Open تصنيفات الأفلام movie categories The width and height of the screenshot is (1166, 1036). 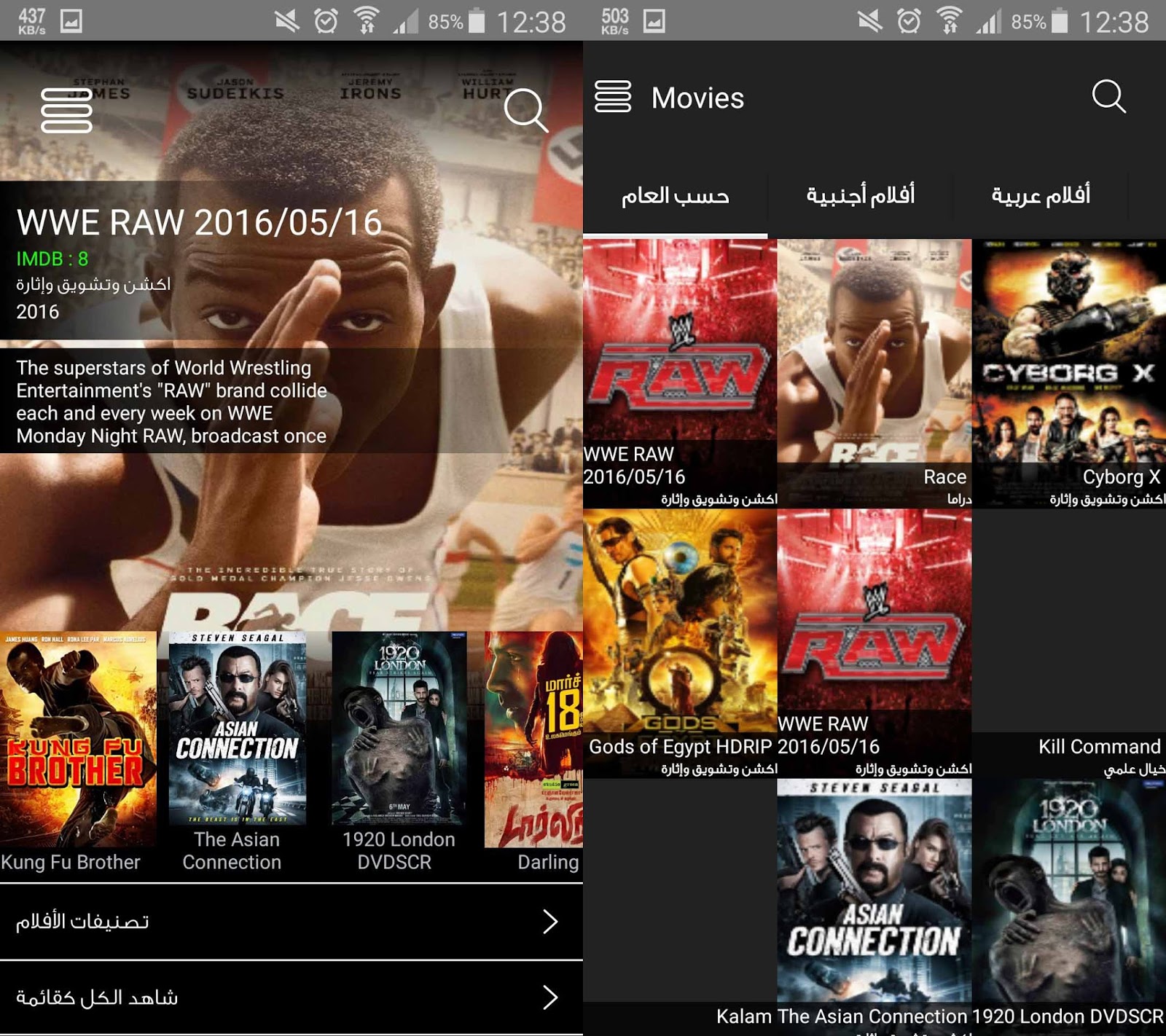291,922
